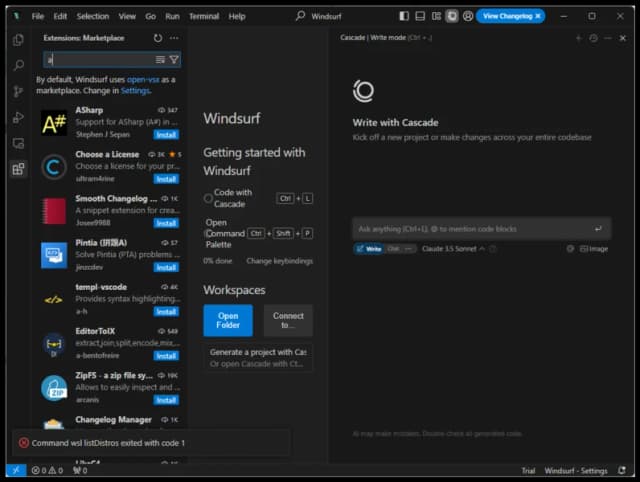Select the Changelog Manager extension entry
The image size is (640, 482).
click(x=110, y=421)
